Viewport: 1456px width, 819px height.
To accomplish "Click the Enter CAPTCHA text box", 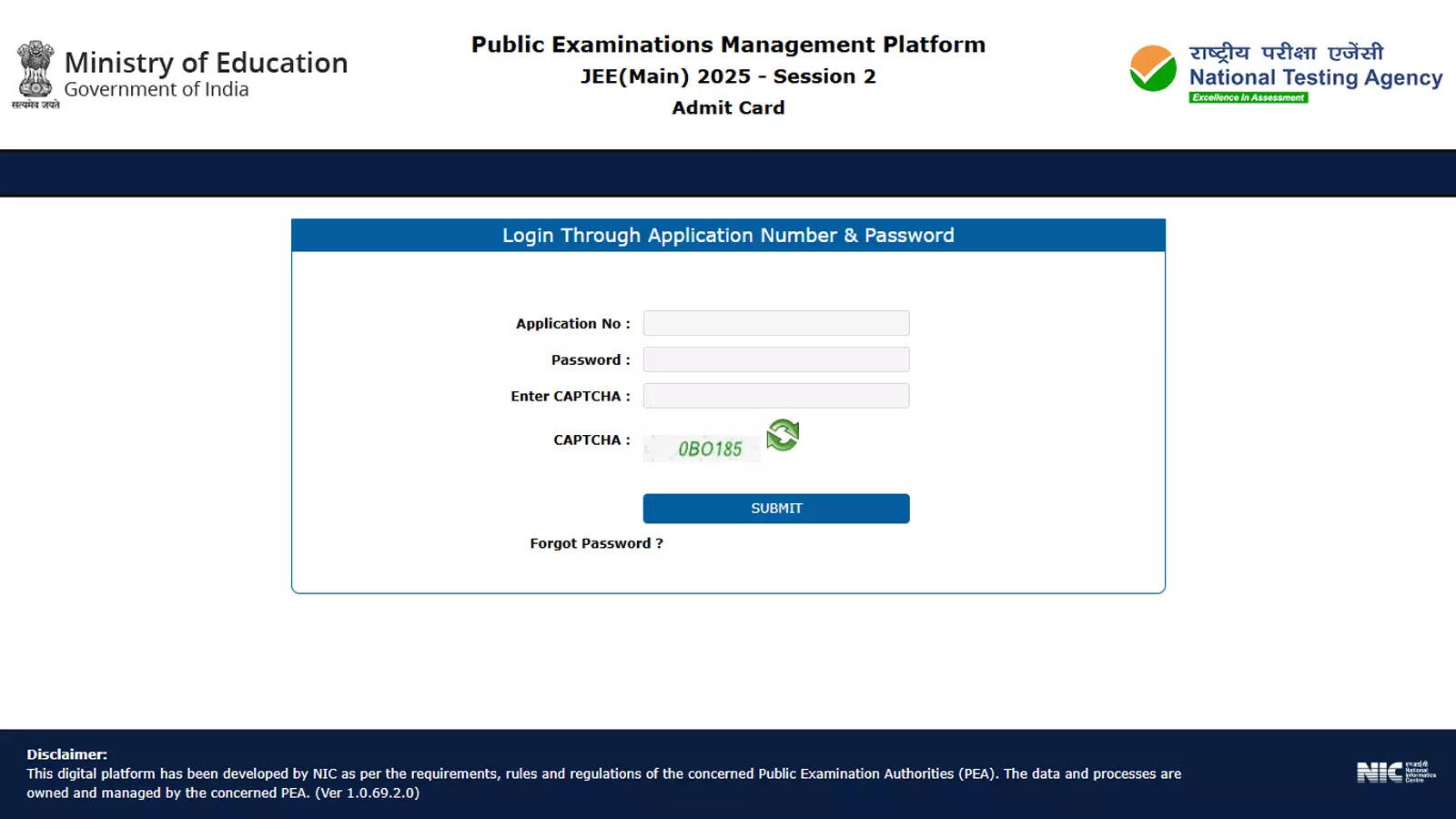I will (x=775, y=395).
